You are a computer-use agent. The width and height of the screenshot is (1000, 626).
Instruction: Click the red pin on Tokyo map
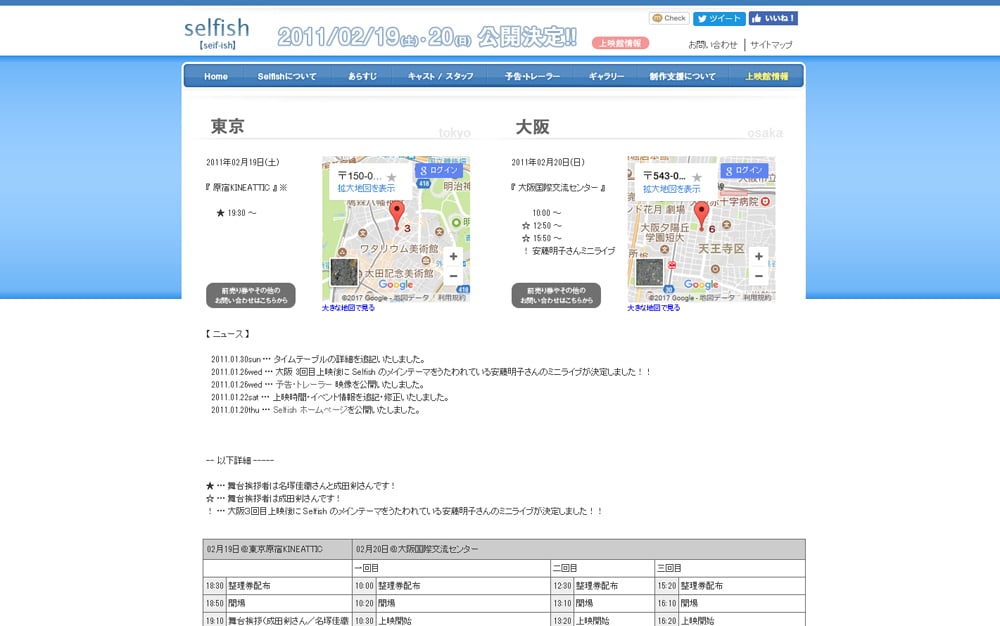[x=396, y=213]
